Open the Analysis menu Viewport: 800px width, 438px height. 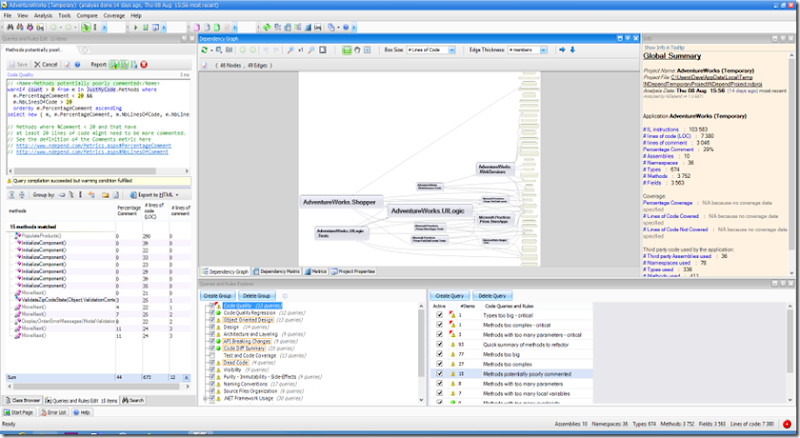[45, 16]
